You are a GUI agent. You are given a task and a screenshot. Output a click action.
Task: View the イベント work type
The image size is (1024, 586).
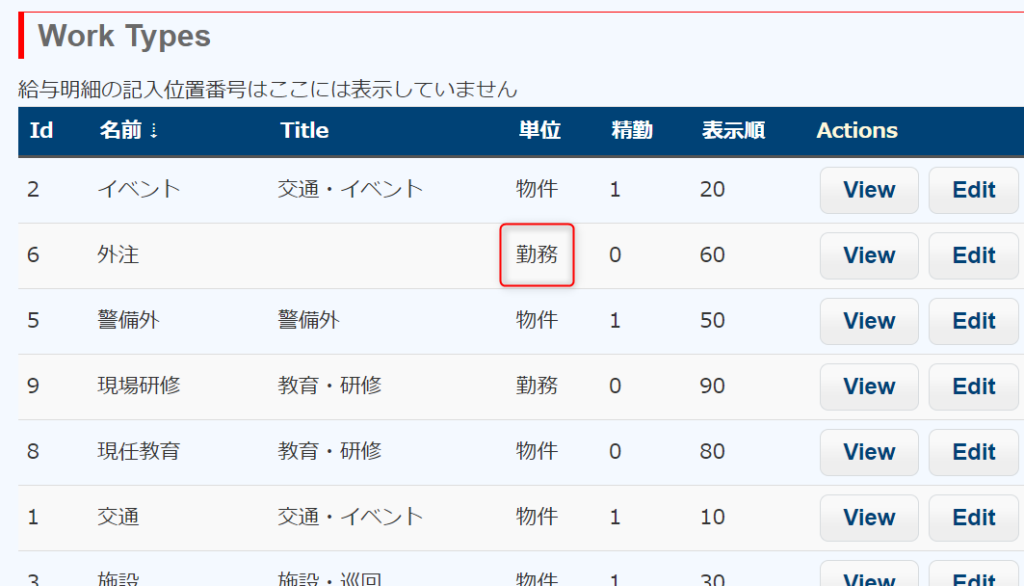pyautogui.click(x=868, y=190)
